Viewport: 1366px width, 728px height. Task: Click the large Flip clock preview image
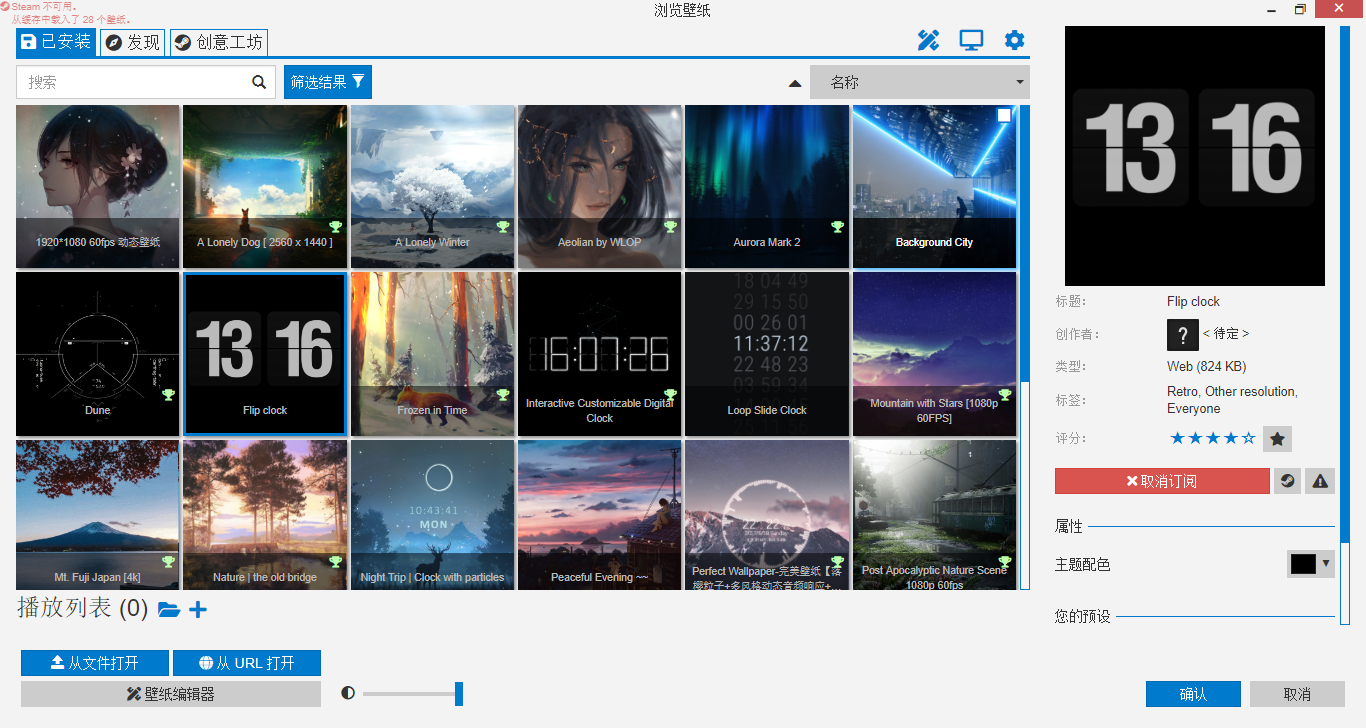coord(1195,156)
